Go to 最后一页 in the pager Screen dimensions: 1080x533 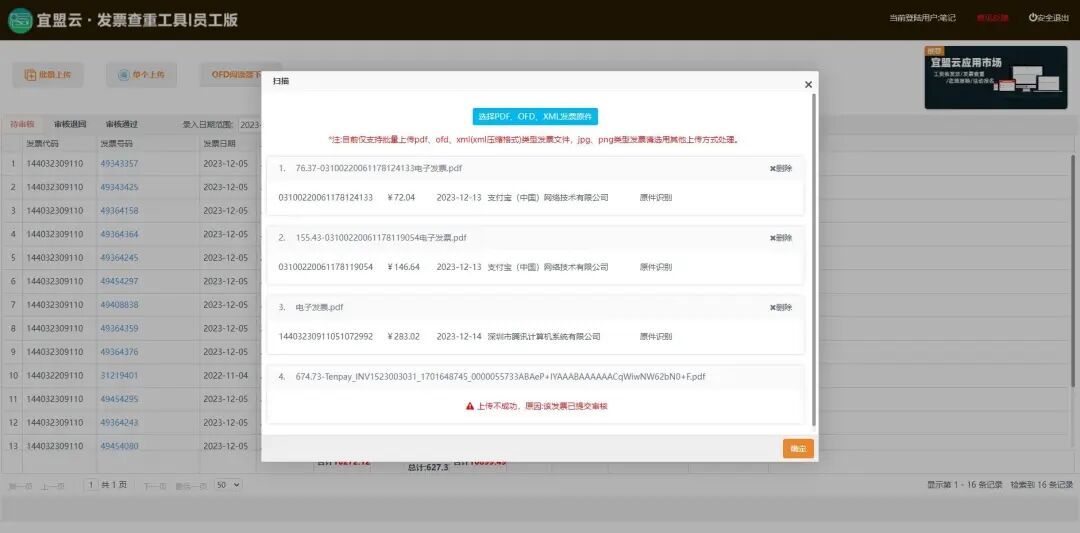tap(191, 486)
